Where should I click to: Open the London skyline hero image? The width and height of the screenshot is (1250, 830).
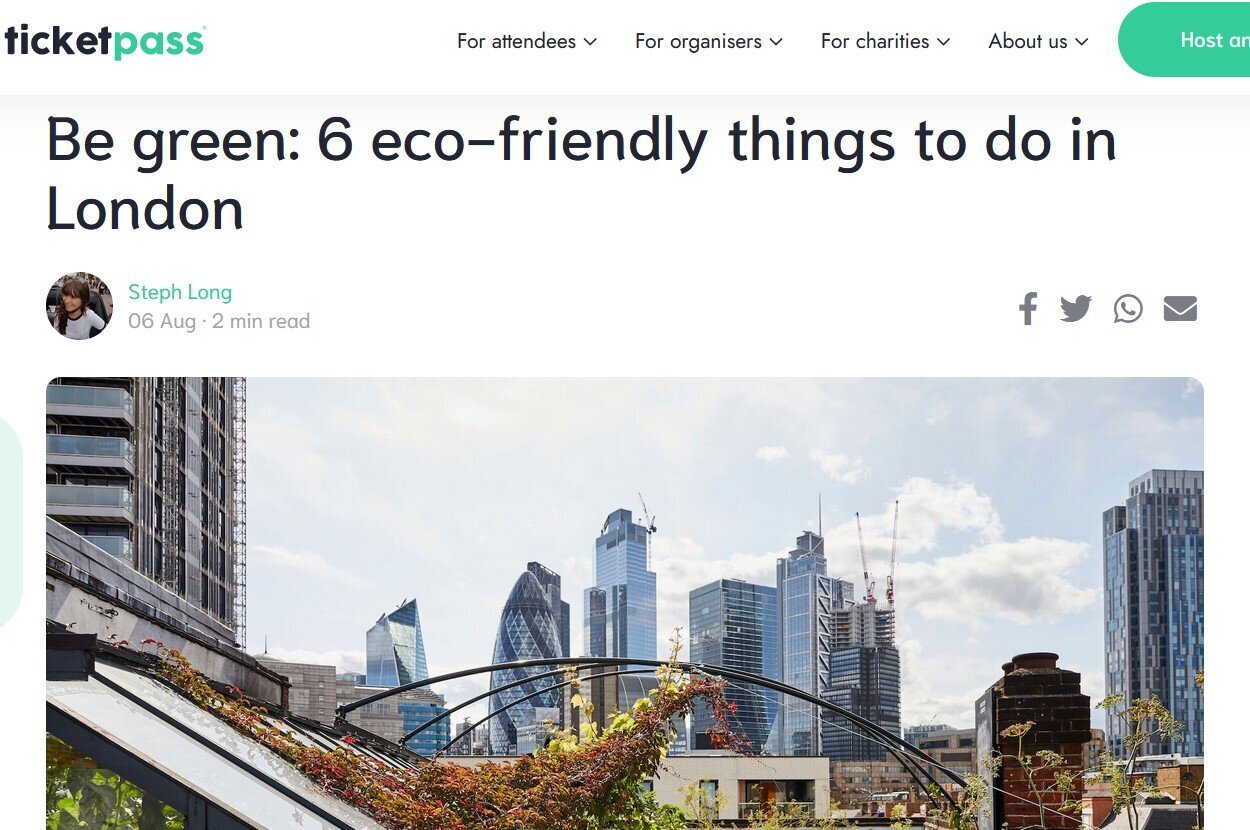pyautogui.click(x=625, y=603)
